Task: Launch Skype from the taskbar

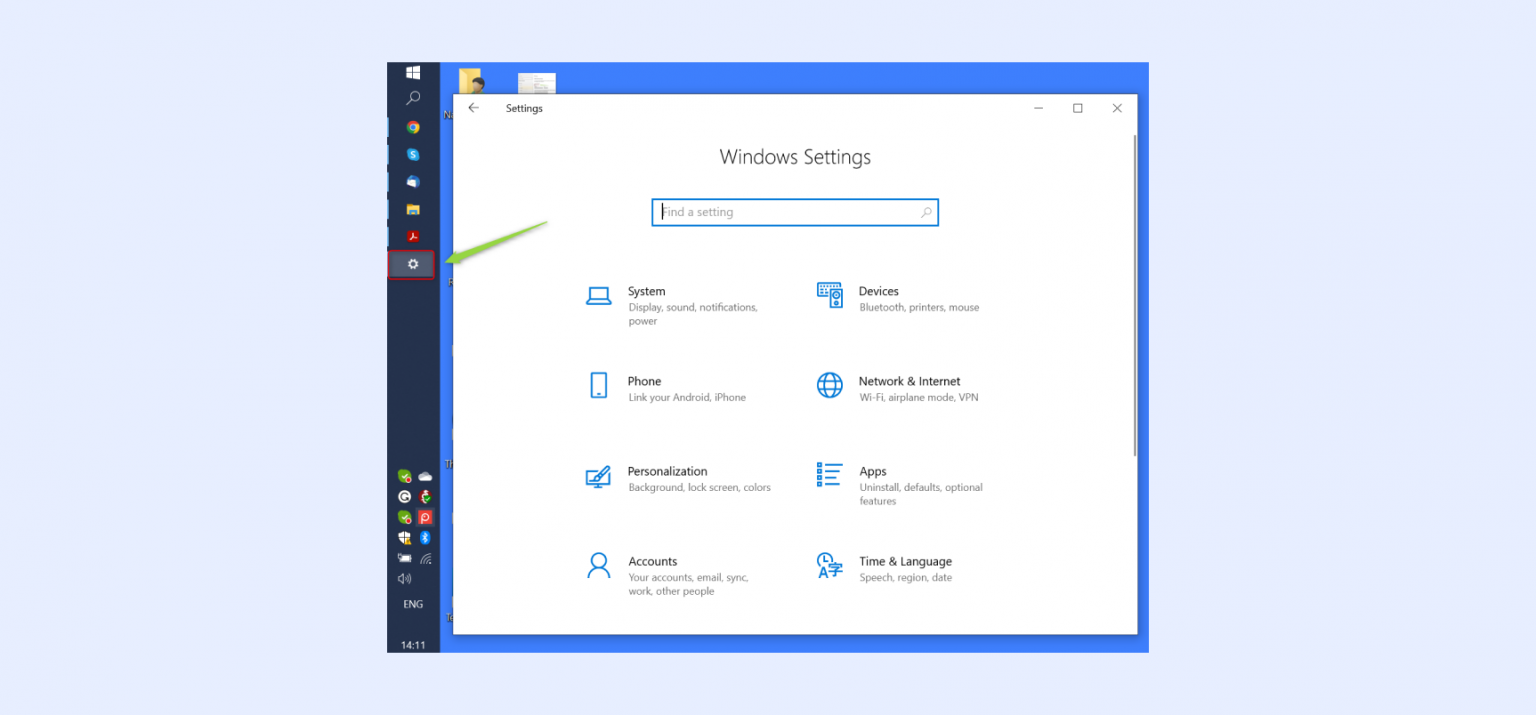Action: tap(413, 155)
